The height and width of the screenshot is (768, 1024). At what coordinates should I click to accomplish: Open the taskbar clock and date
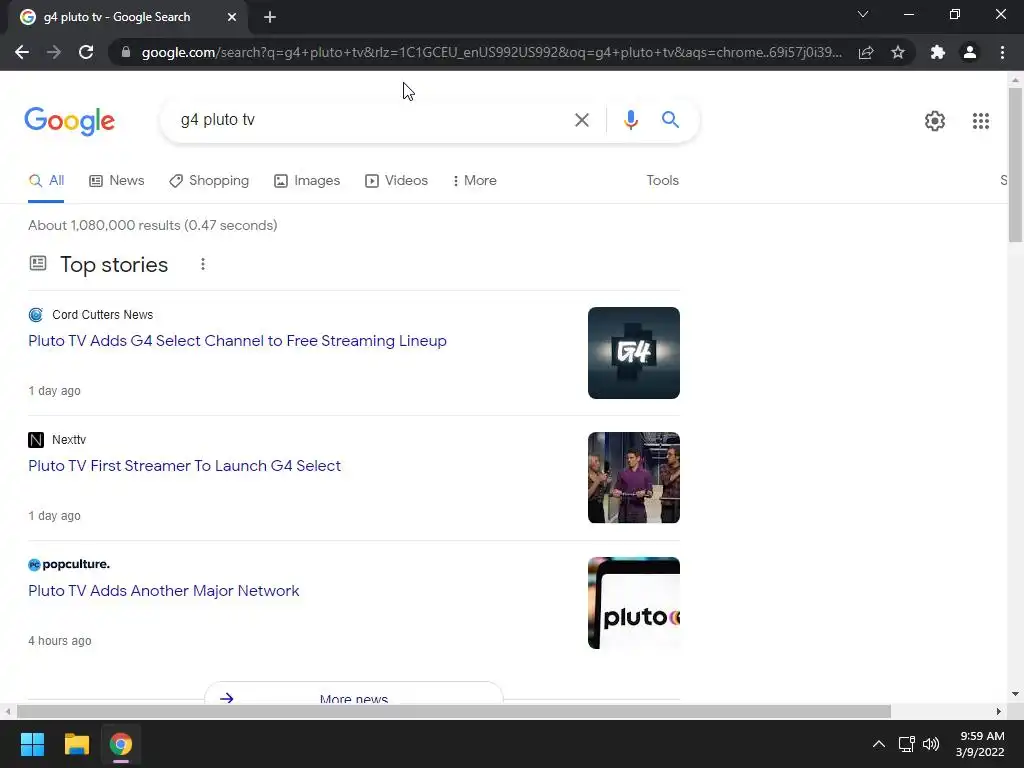[980, 744]
